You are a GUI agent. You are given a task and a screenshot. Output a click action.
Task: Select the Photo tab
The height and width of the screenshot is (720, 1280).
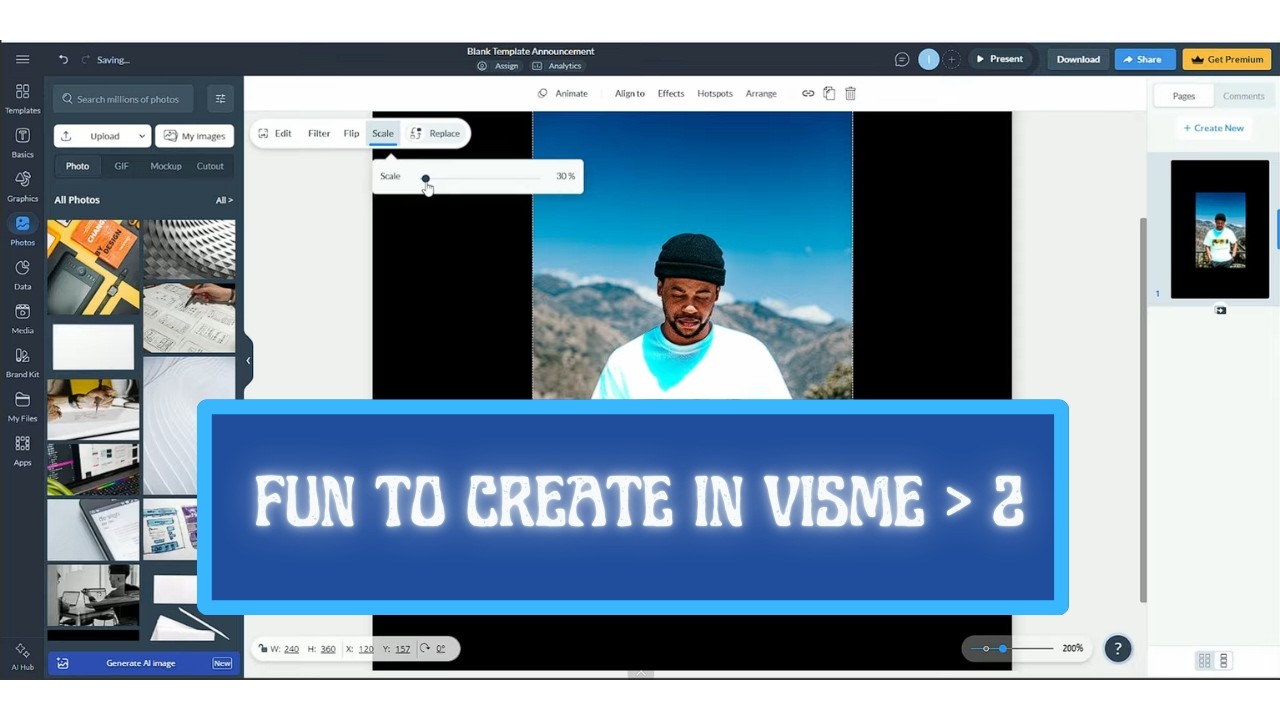point(77,166)
